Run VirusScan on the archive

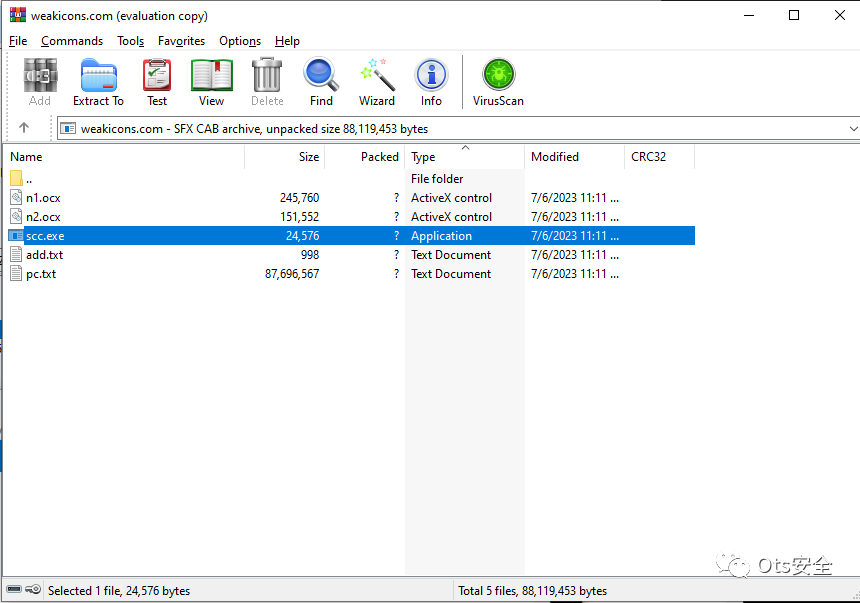click(498, 82)
